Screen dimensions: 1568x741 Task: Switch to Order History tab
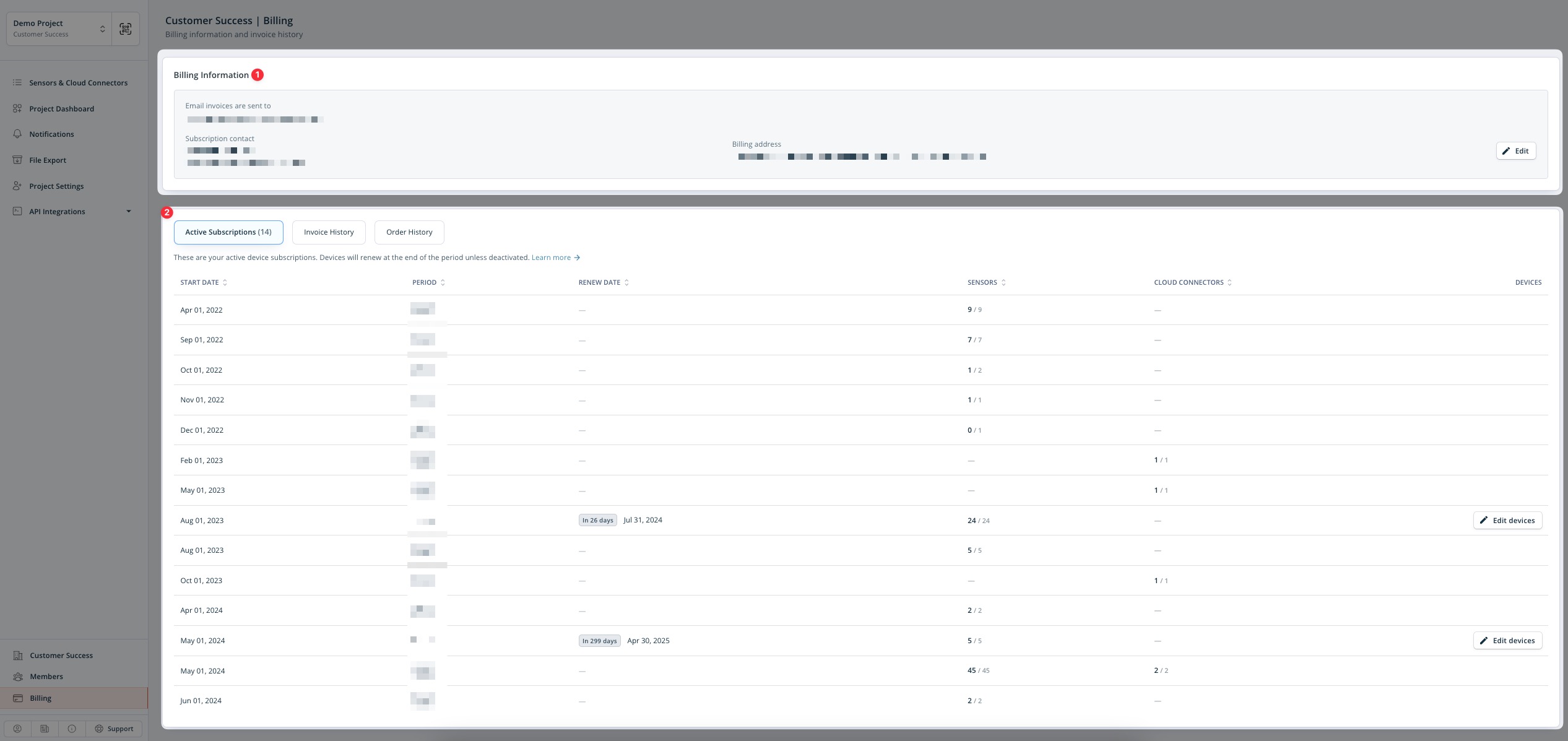click(409, 232)
